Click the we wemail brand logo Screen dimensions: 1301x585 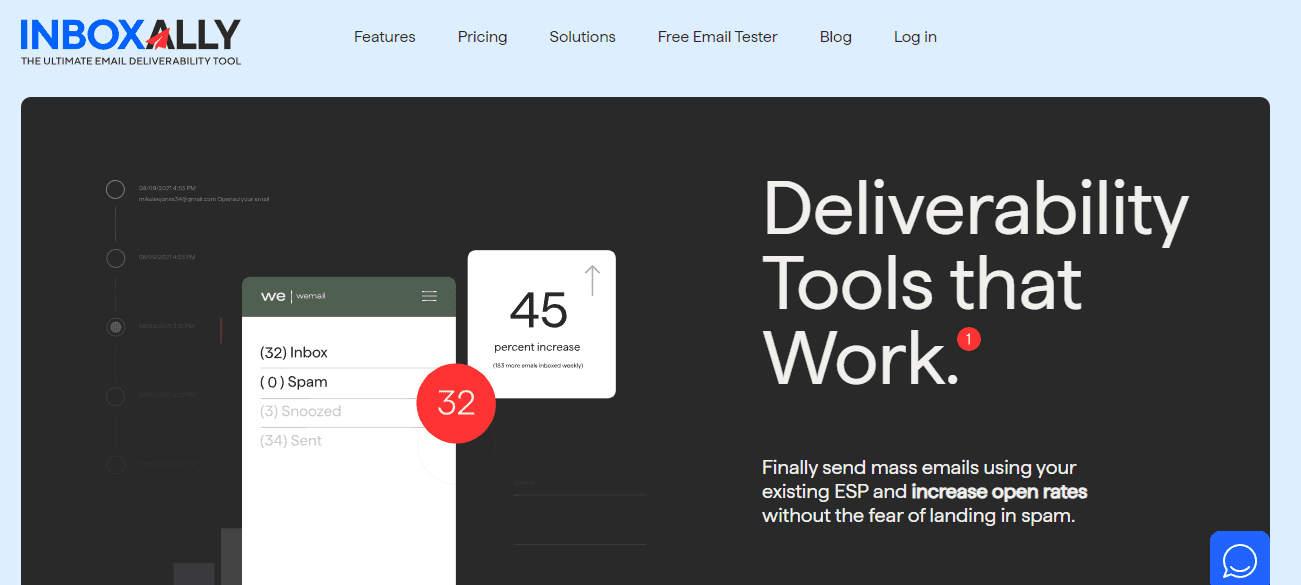(294, 295)
